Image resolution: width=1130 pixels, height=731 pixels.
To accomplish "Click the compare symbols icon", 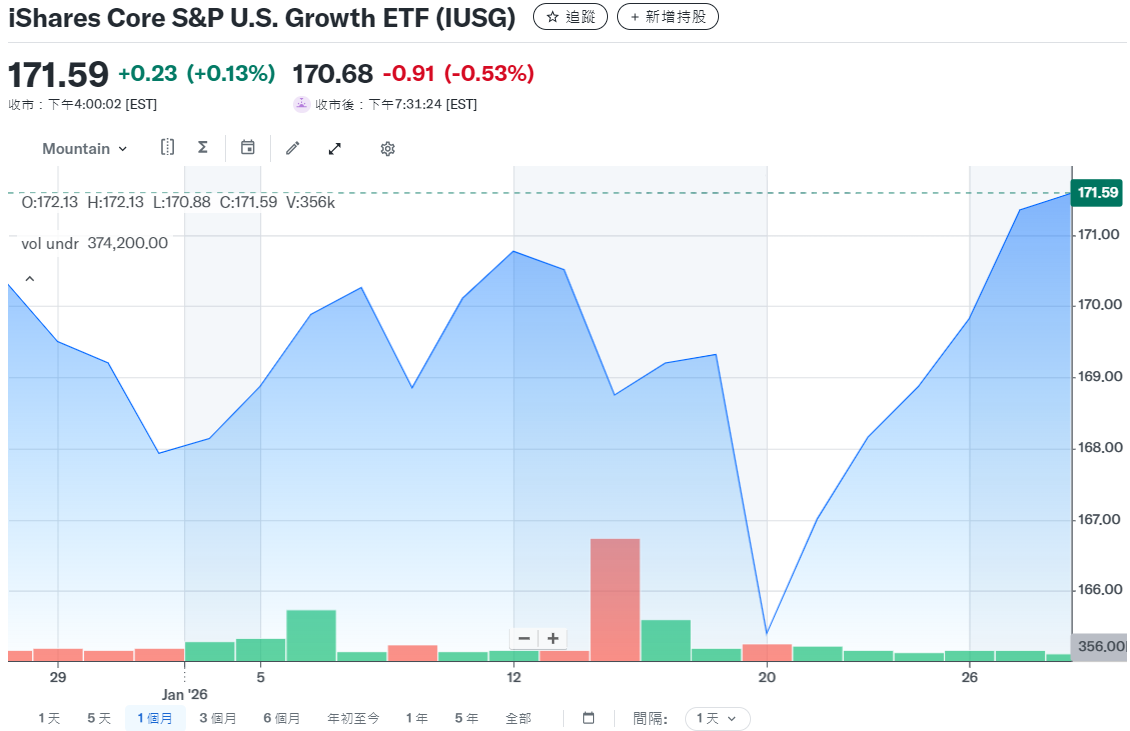I will [x=167, y=148].
